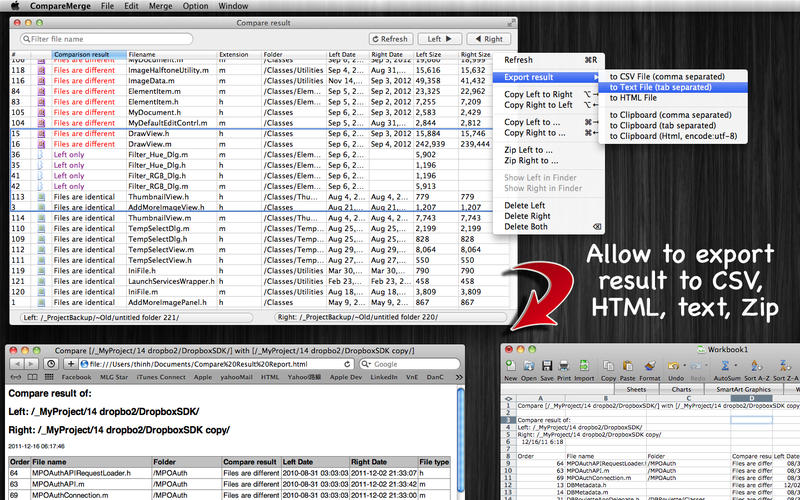This screenshot has height=500, width=800.
Task: Open Top Sites grid icon in Safari
Action: (x=49, y=377)
